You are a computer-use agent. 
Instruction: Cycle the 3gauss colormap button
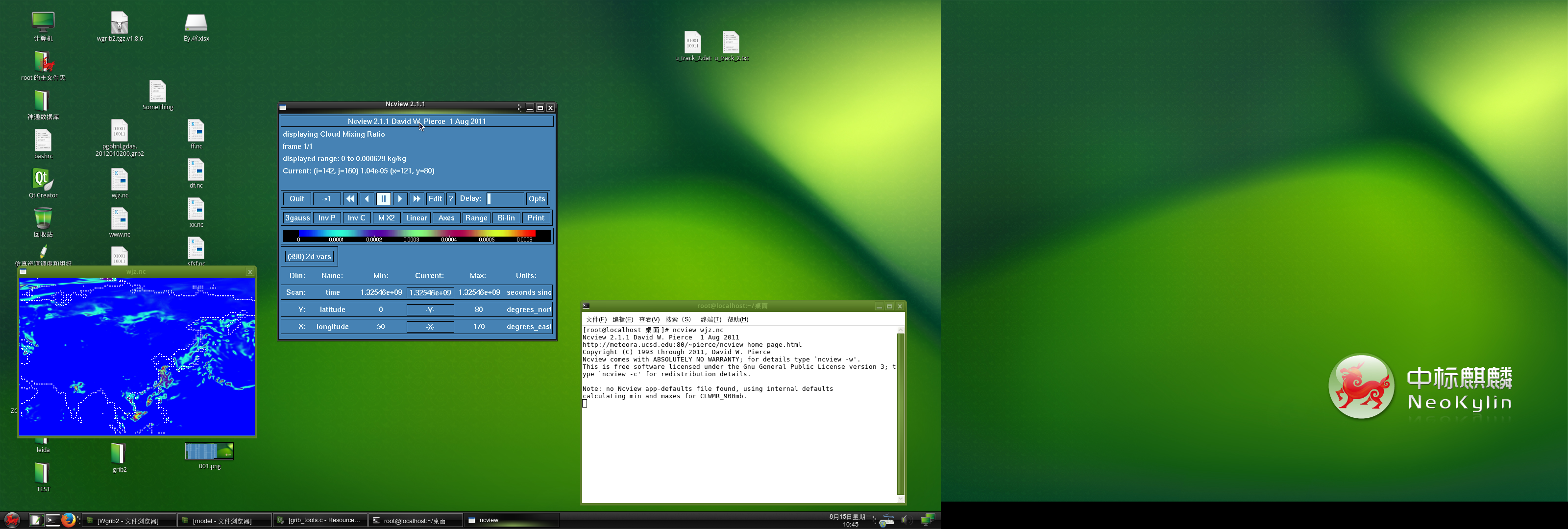click(297, 217)
